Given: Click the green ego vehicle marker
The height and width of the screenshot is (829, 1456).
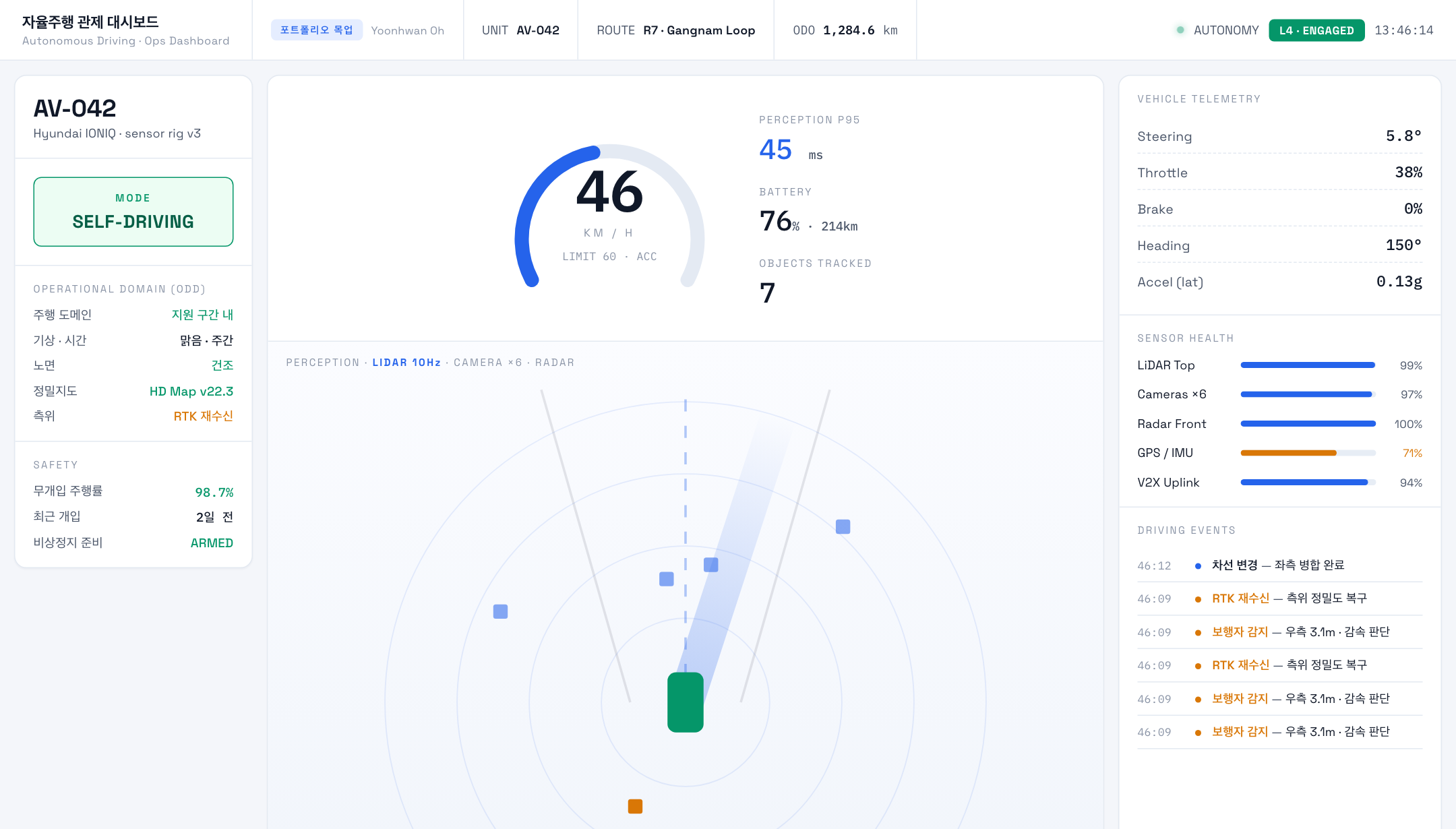Looking at the screenshot, I should pyautogui.click(x=685, y=702).
